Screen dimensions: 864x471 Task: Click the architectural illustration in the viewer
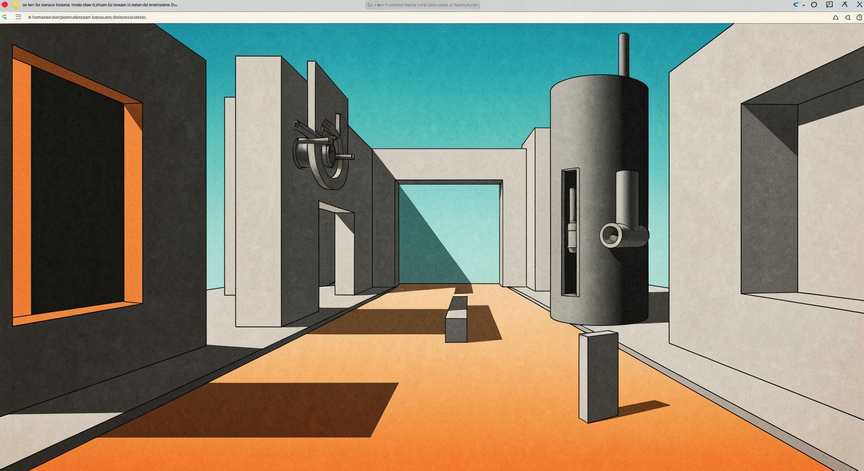click(x=432, y=247)
